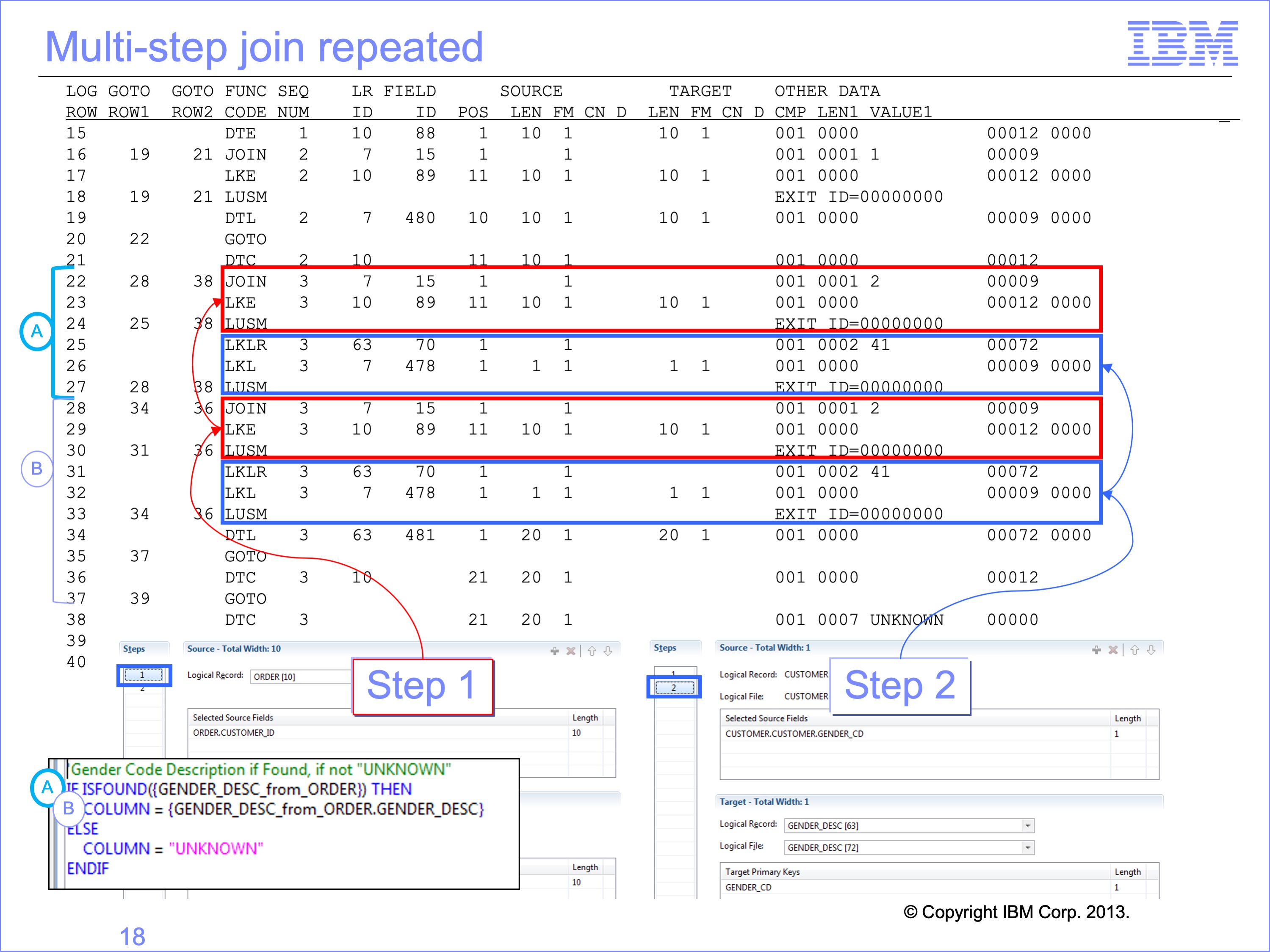Click the delete (X) icon in right Source panel

click(1113, 650)
